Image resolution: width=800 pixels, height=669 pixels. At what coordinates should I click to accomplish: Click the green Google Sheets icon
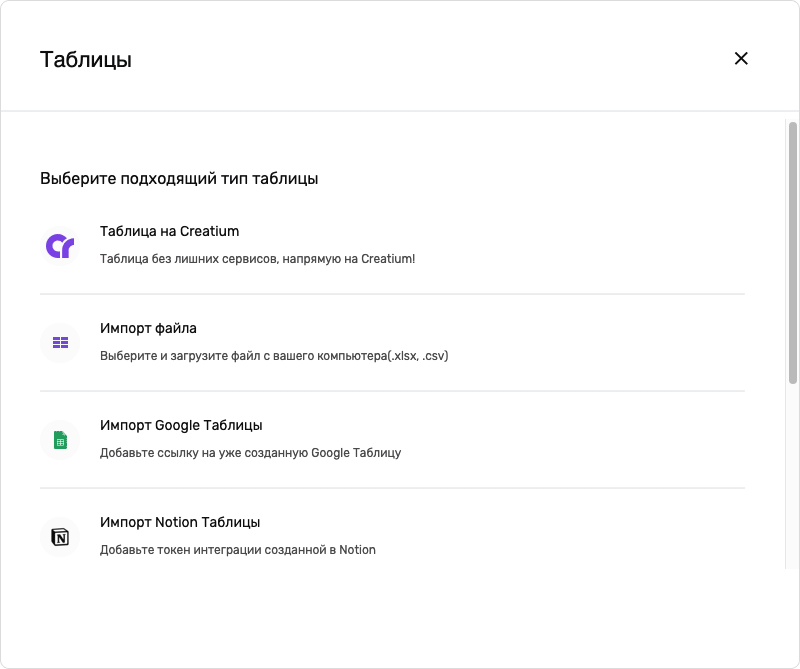click(60, 440)
